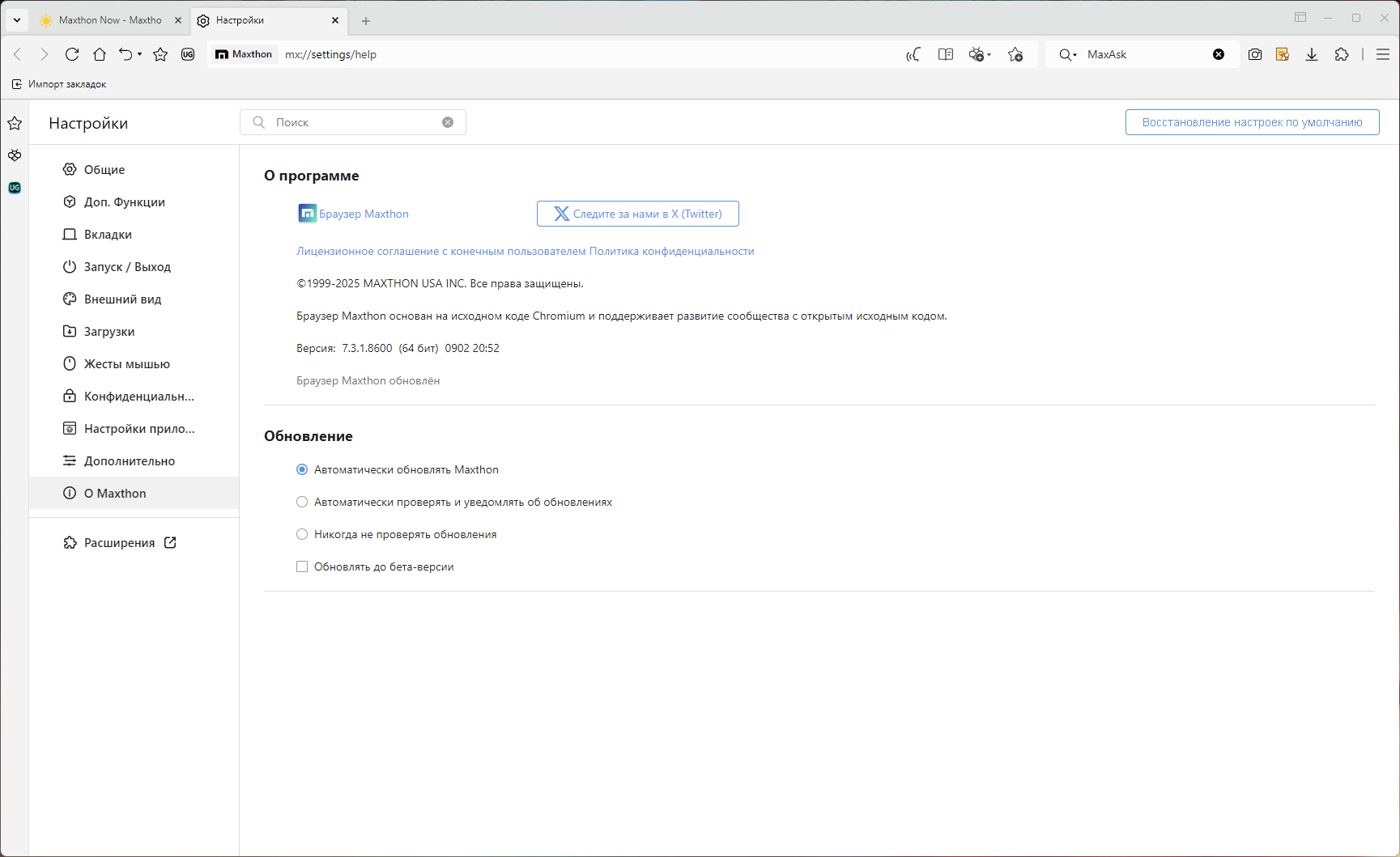The width and height of the screenshot is (1400, 857).
Task: Clear the MaxAsk search box
Action: tap(1219, 54)
